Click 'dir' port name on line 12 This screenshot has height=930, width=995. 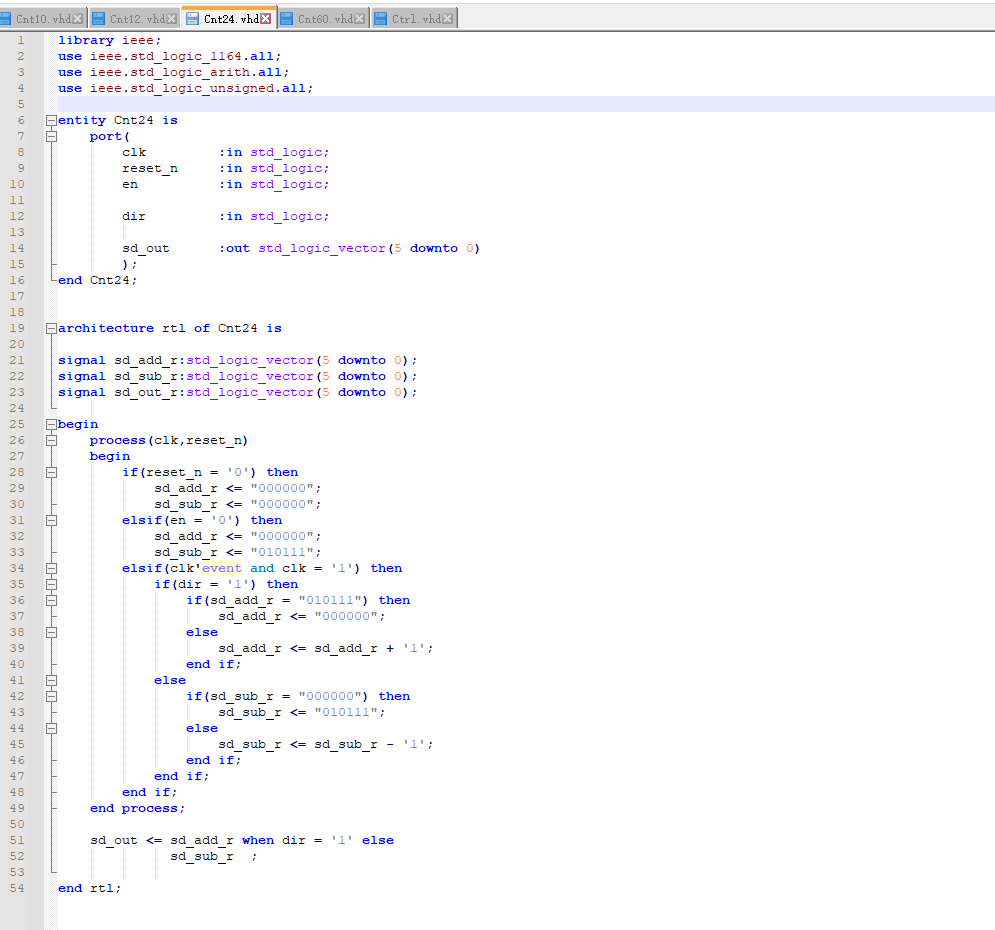(134, 216)
